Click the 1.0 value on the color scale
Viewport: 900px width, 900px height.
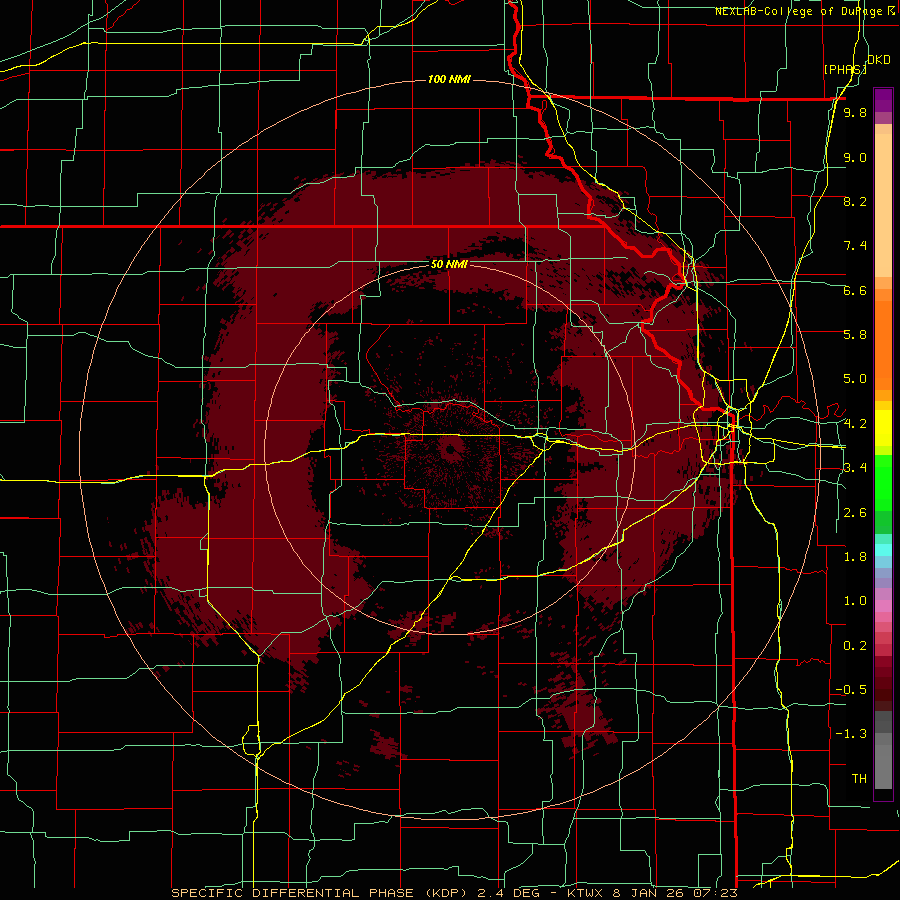[x=855, y=601]
